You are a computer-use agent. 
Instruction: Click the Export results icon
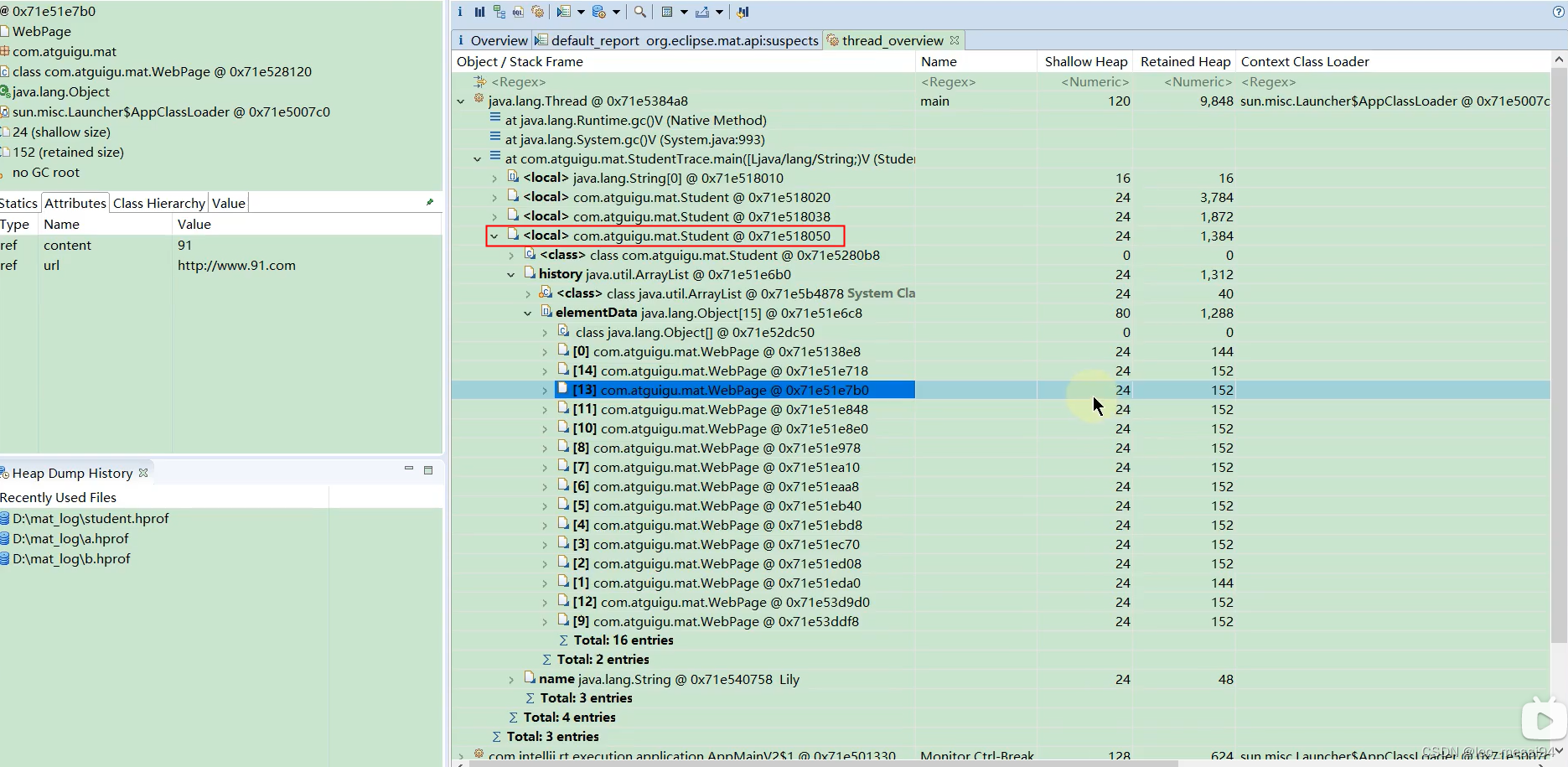pyautogui.click(x=702, y=12)
